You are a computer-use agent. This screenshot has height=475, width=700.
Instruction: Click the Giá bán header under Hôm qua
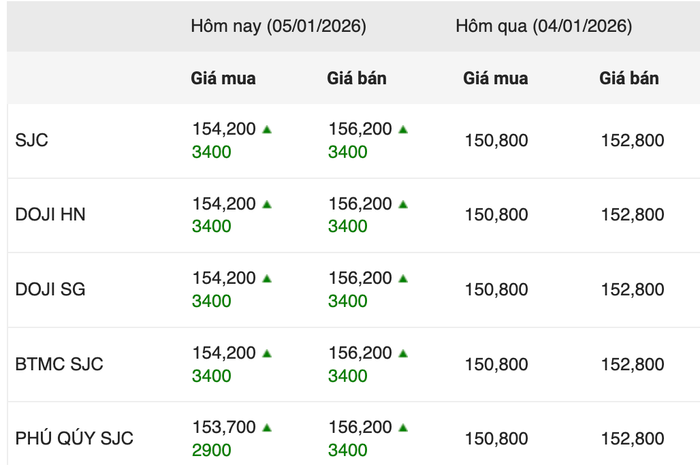[x=629, y=78]
